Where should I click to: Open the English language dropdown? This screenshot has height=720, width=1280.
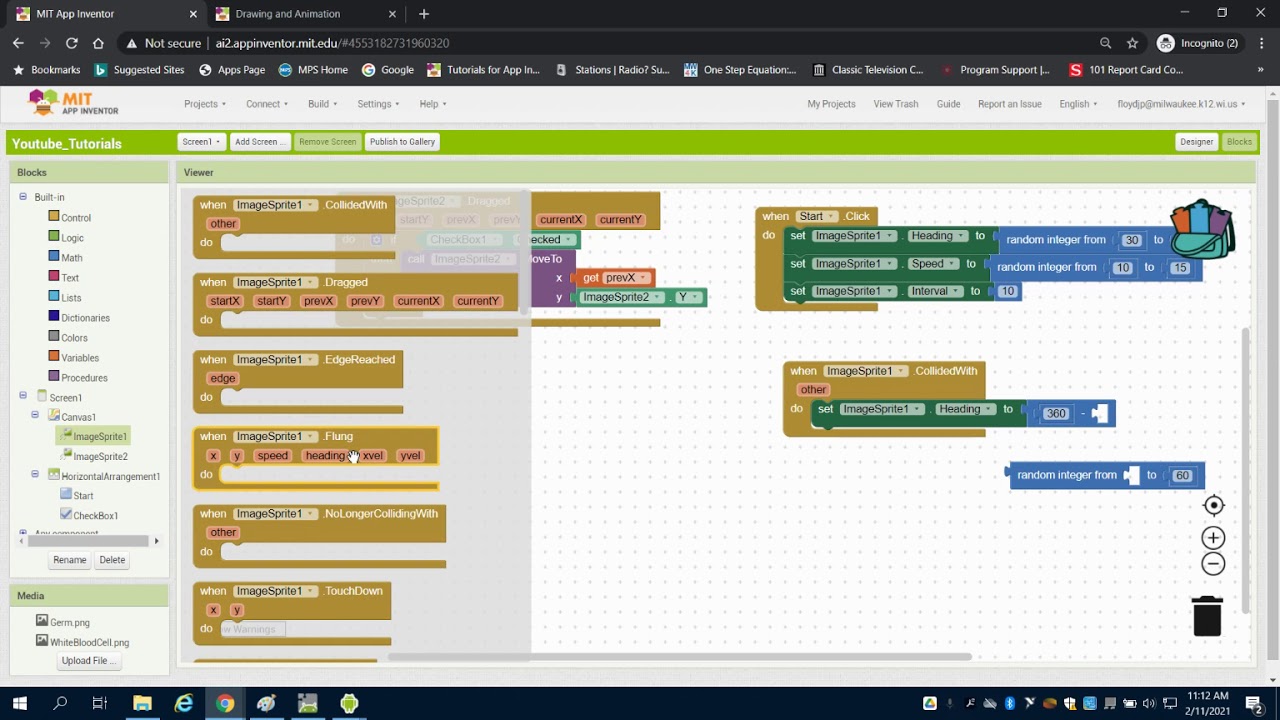1078,104
